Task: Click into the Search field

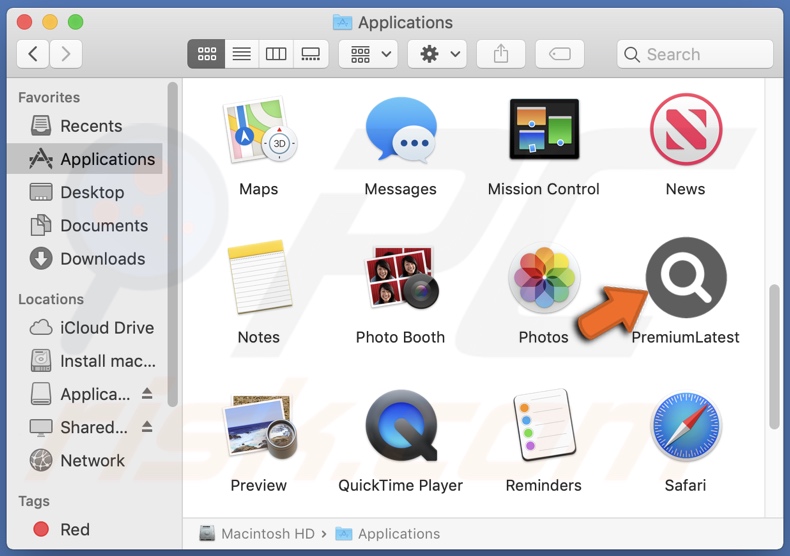Action: click(x=695, y=54)
